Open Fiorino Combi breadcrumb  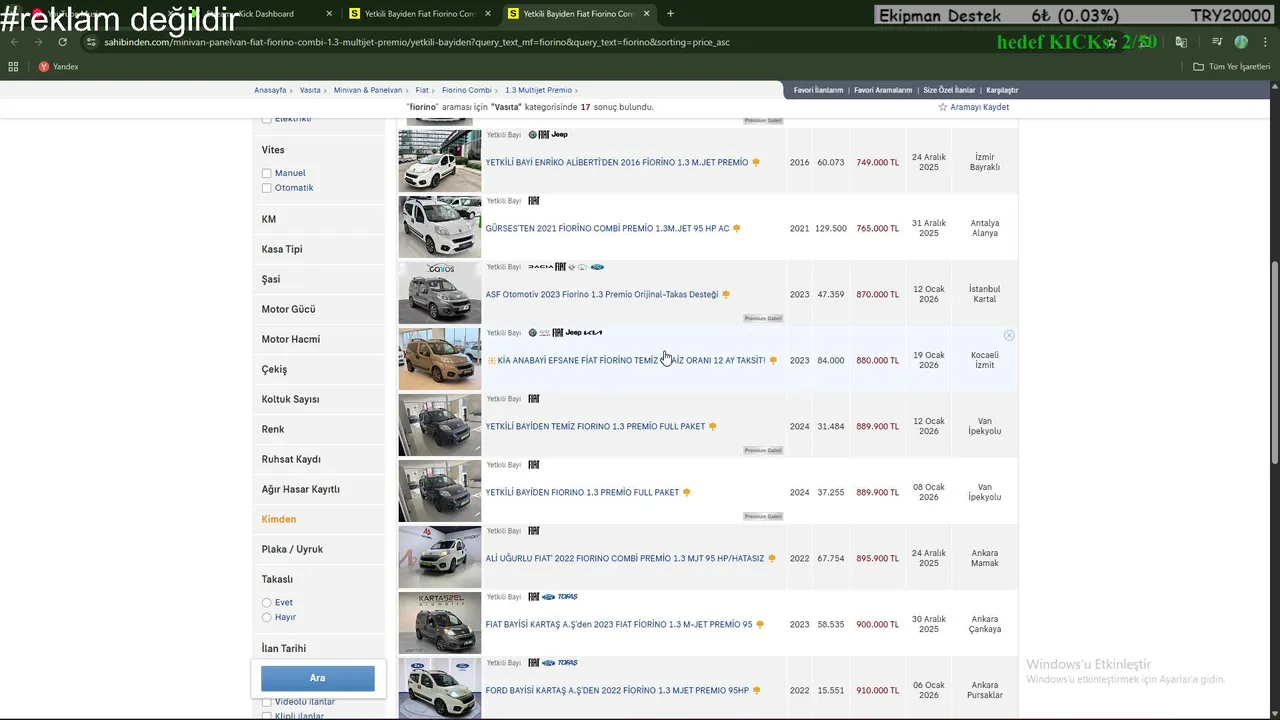pyautogui.click(x=467, y=90)
